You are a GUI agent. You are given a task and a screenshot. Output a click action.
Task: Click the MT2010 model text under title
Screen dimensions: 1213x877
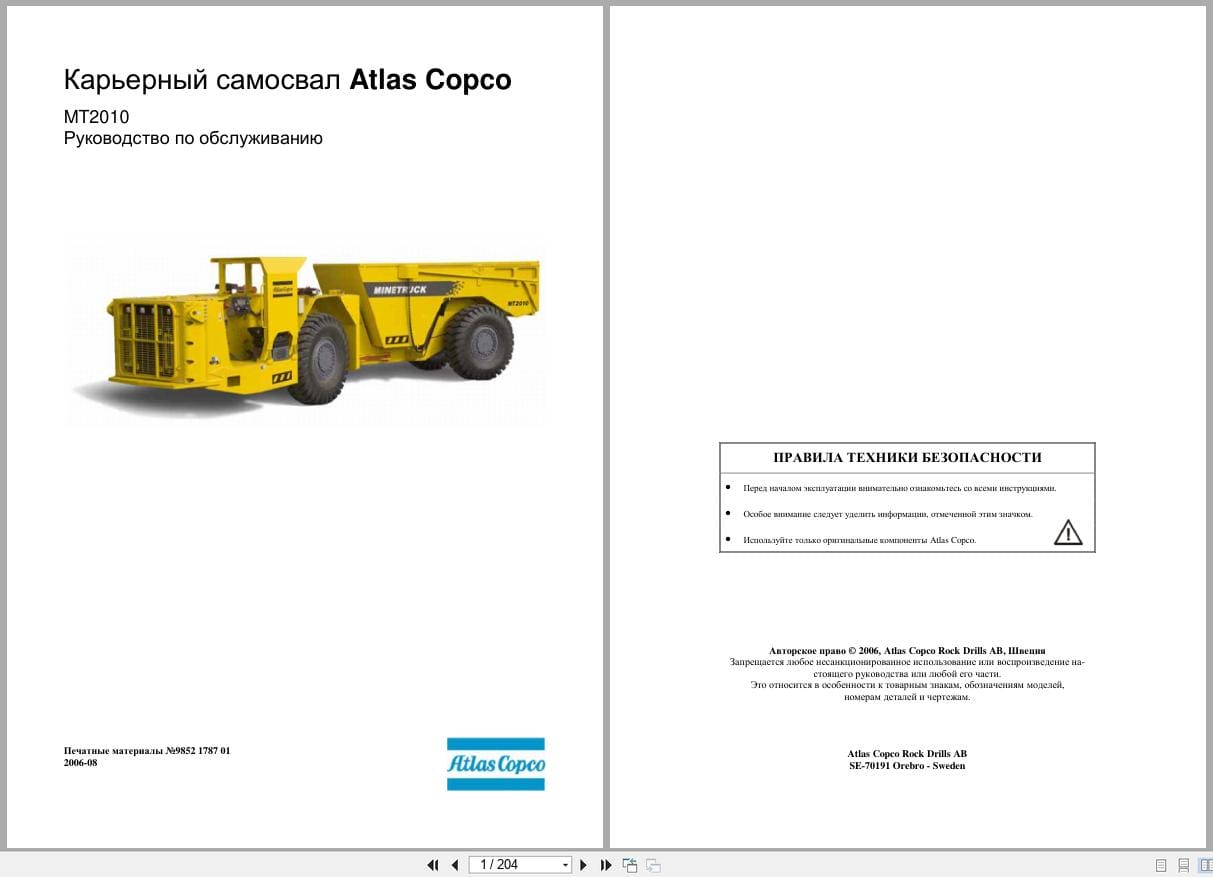pyautogui.click(x=96, y=117)
